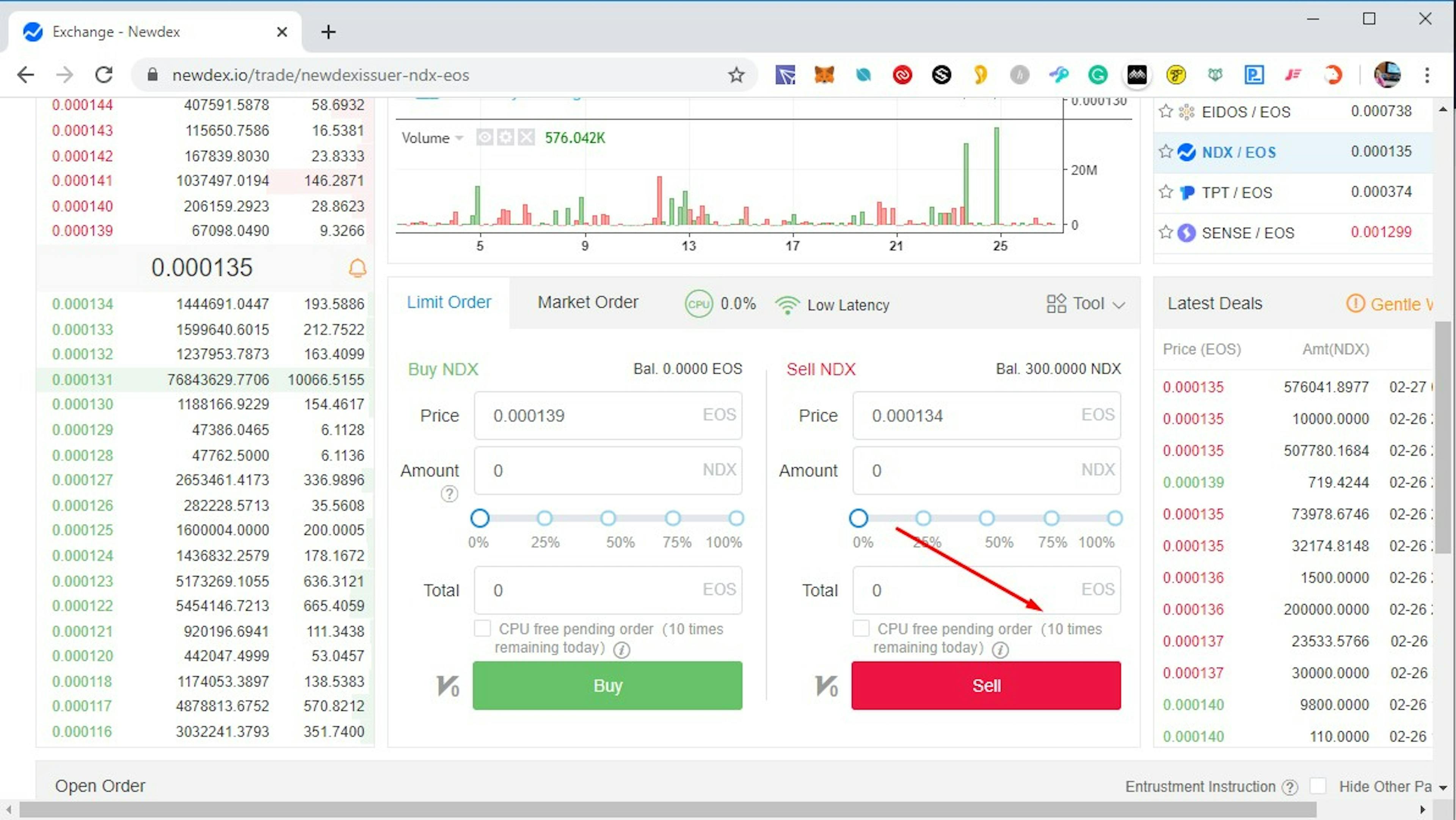Click the buy slider 0% handle
The image size is (1456, 820).
(x=479, y=518)
